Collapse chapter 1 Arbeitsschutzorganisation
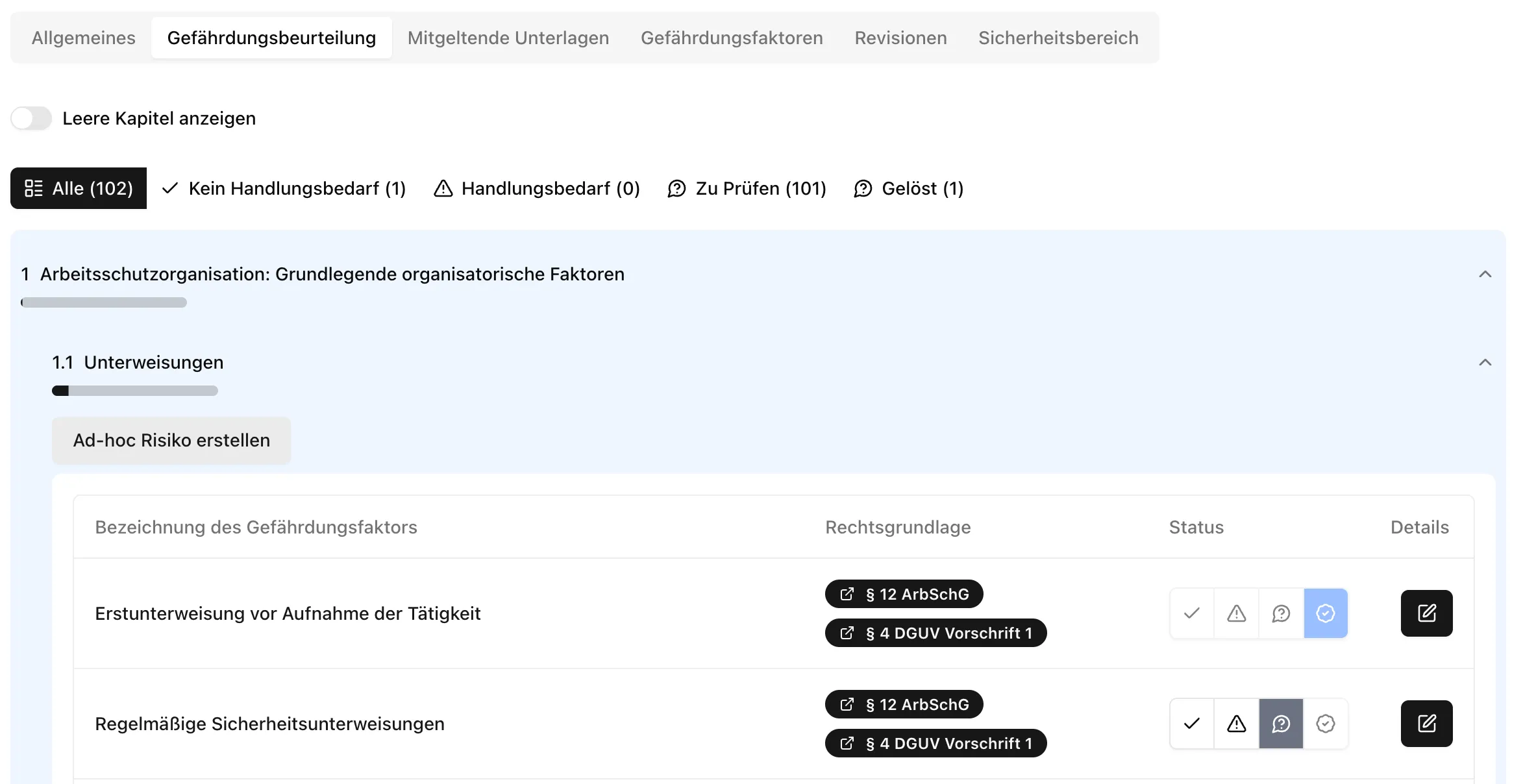The height and width of the screenshot is (784, 1523). pos(1485,274)
